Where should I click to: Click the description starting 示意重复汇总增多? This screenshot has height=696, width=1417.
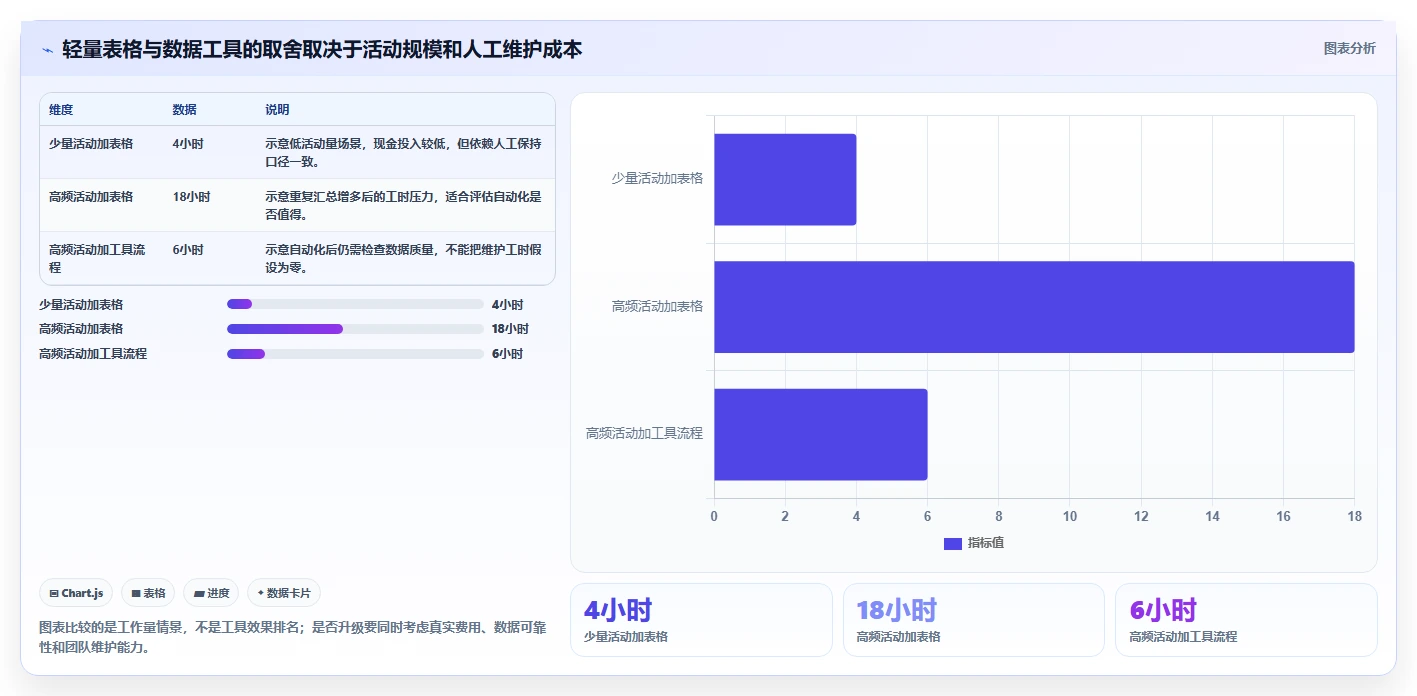pos(403,206)
